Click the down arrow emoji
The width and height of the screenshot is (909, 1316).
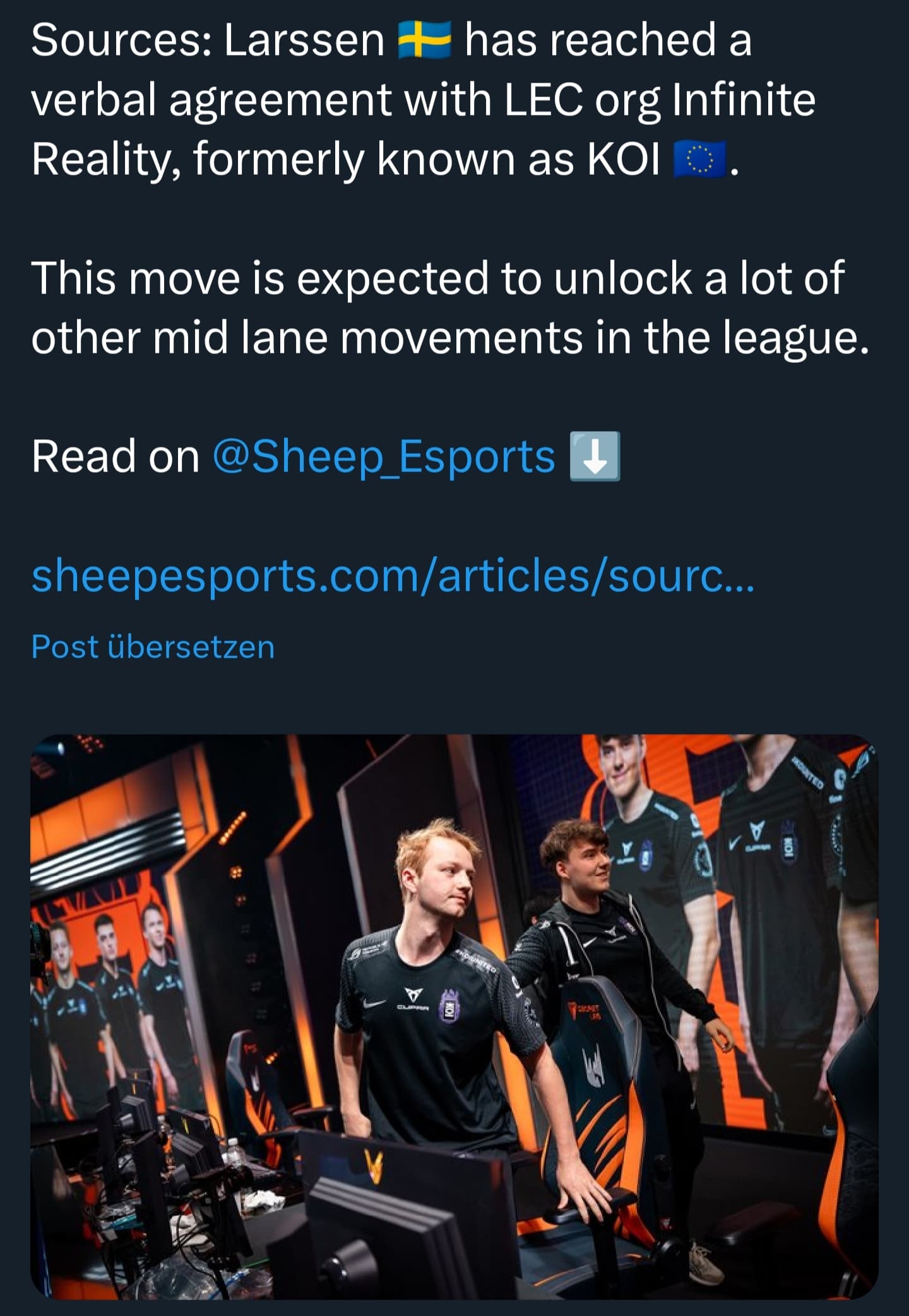coord(595,456)
